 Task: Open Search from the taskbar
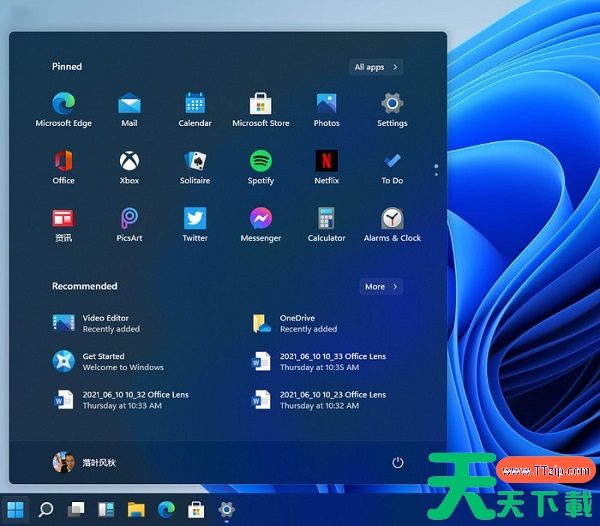46,510
